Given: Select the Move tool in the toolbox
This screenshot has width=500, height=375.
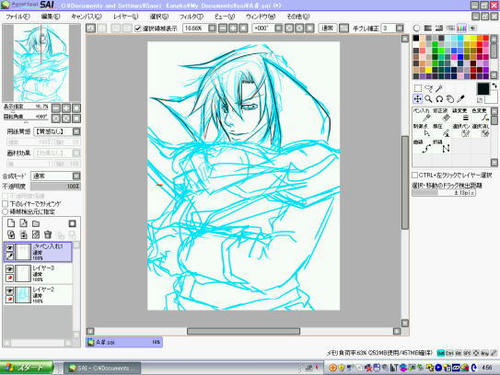Looking at the screenshot, I should tap(417, 99).
